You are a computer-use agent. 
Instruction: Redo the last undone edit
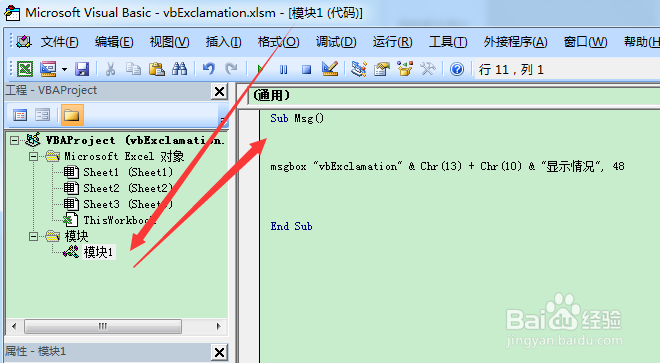tap(231, 69)
